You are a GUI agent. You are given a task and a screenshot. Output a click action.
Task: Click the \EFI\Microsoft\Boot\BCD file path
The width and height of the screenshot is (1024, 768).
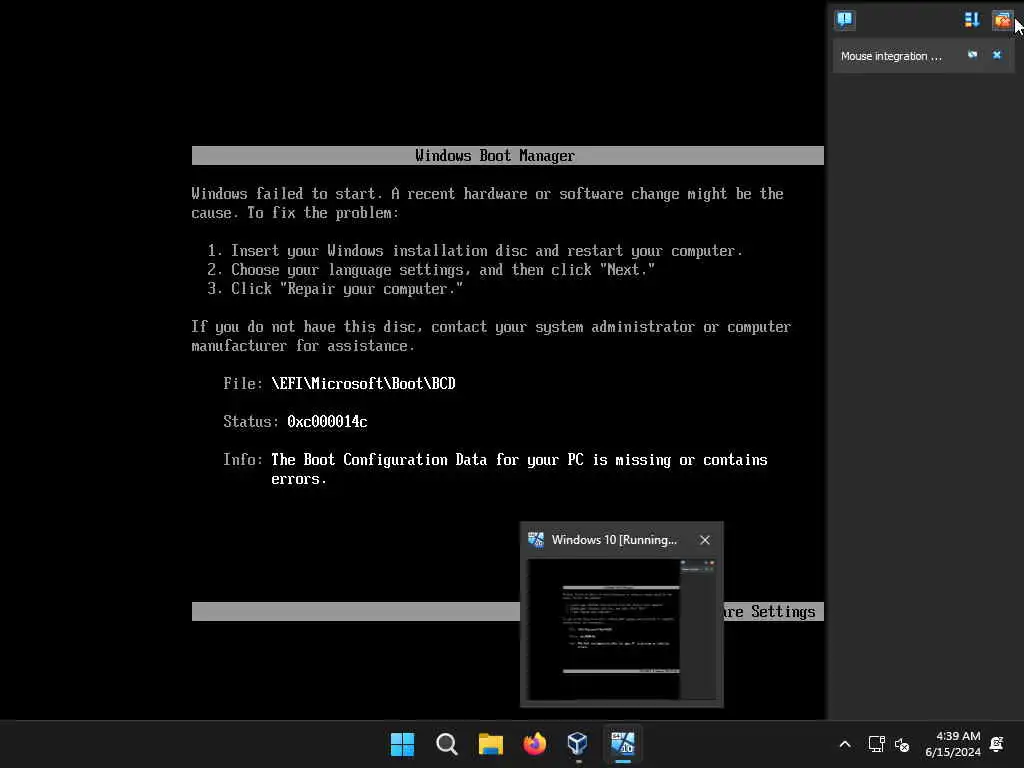click(363, 383)
